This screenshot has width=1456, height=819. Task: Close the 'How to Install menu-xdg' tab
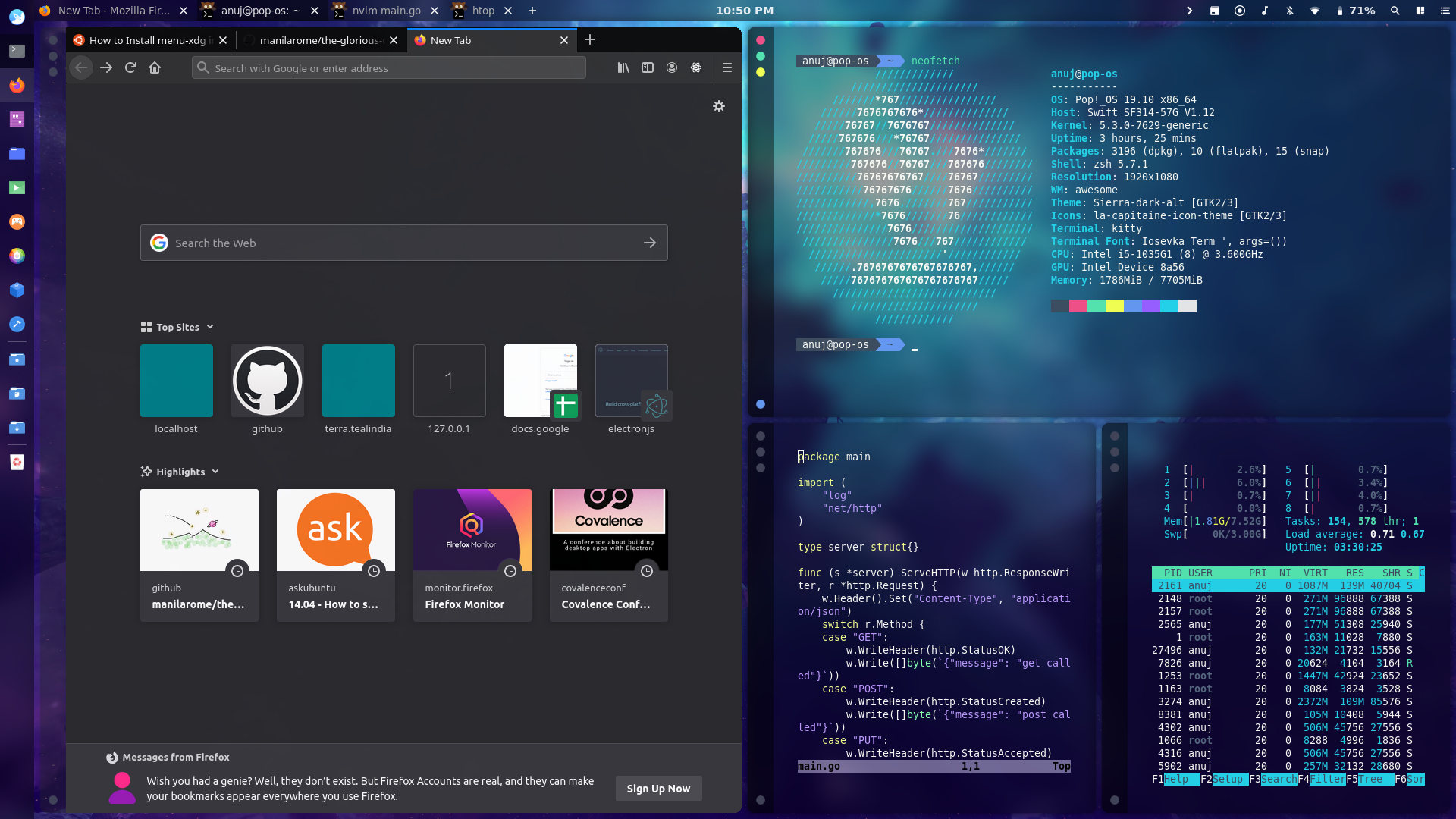pos(223,40)
